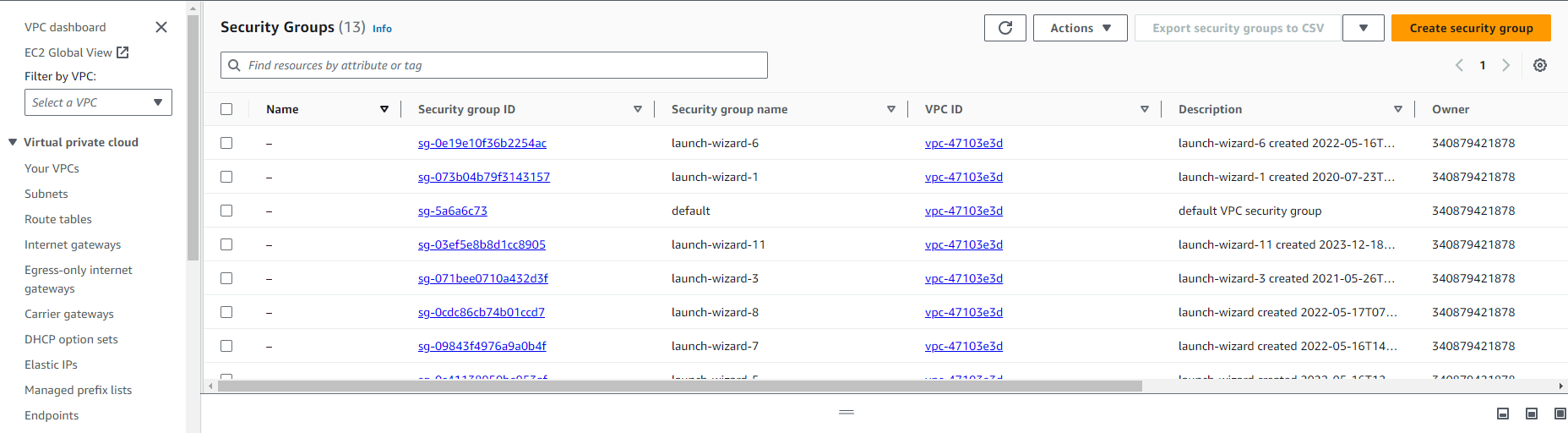Open Elastic IPs in sidebar
This screenshot has width=1568, height=433.
click(x=51, y=364)
